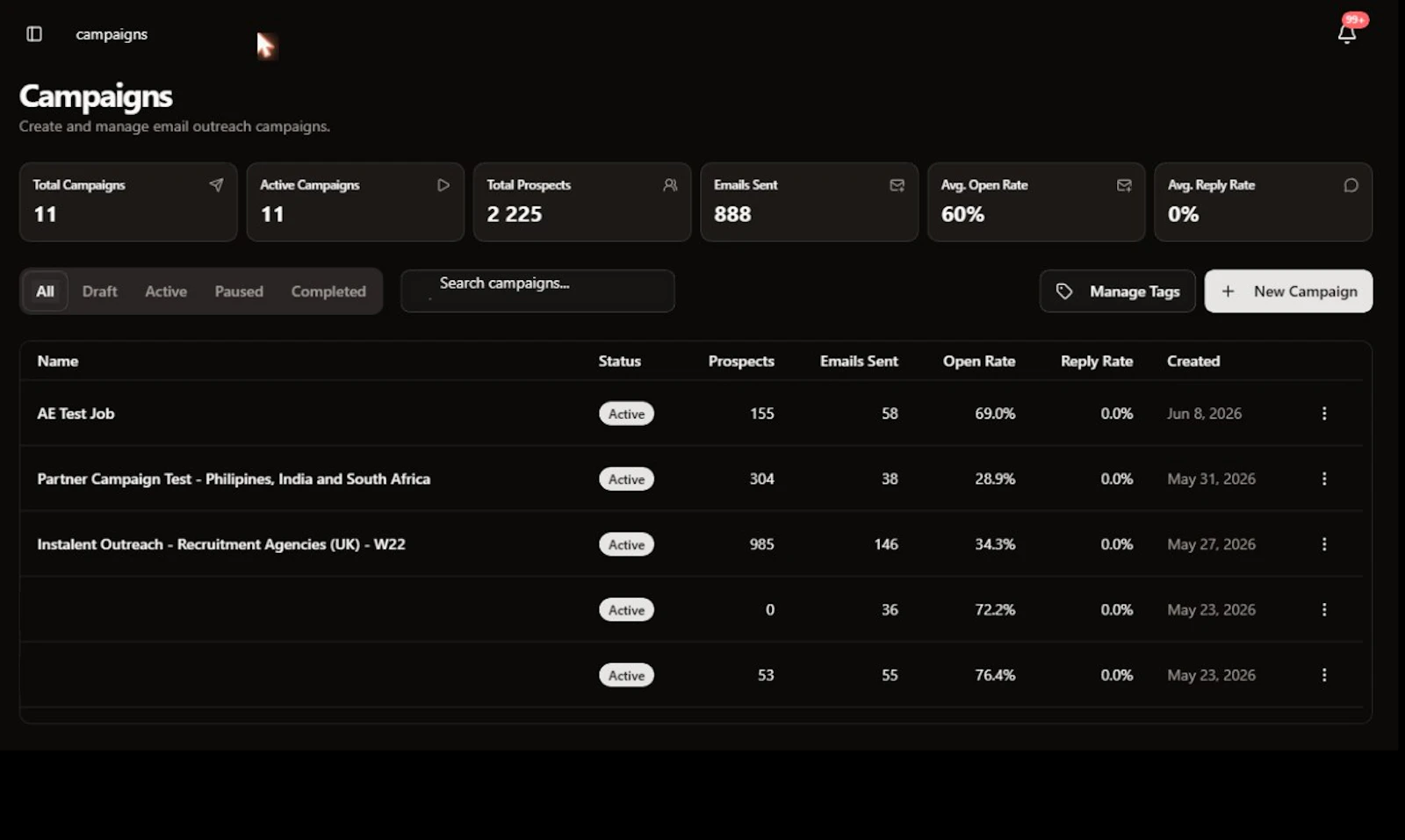Click the Emails Sent 888 value
1405x840 pixels.
tap(732, 214)
